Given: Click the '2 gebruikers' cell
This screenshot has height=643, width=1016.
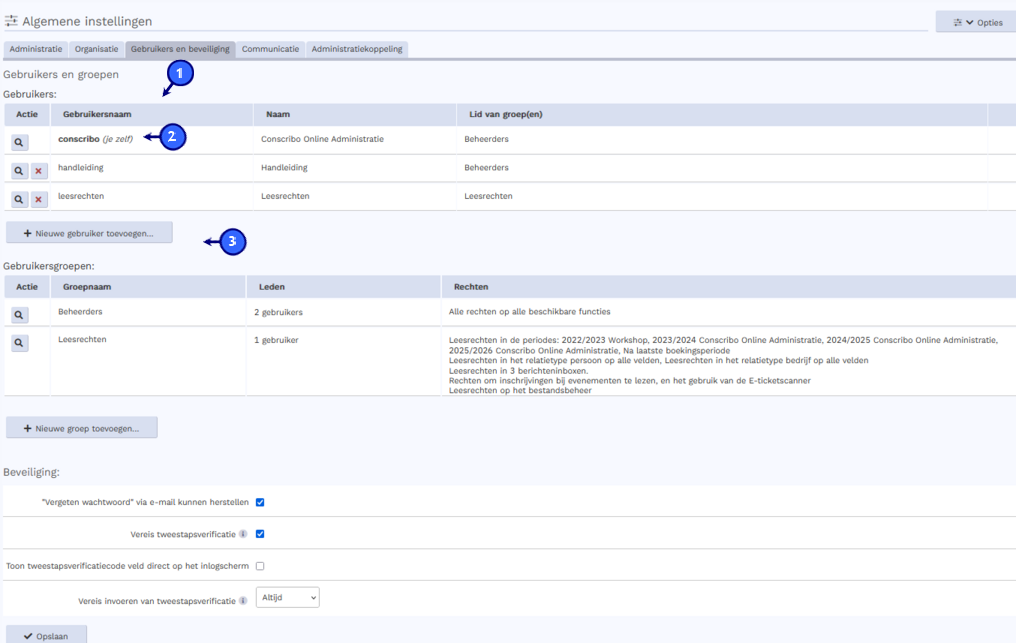Looking at the screenshot, I should [x=279, y=312].
